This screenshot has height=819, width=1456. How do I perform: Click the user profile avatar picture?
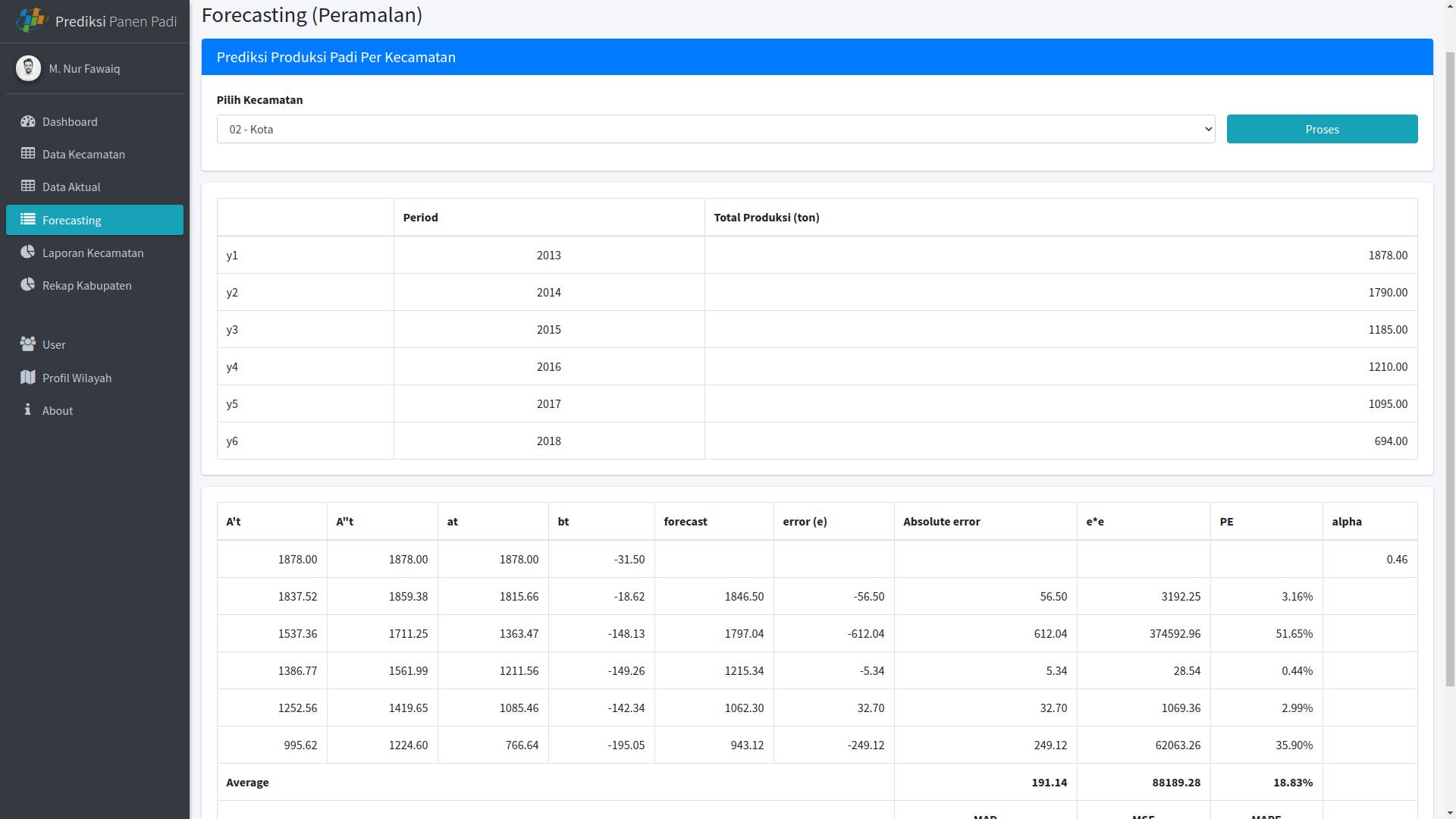28,67
